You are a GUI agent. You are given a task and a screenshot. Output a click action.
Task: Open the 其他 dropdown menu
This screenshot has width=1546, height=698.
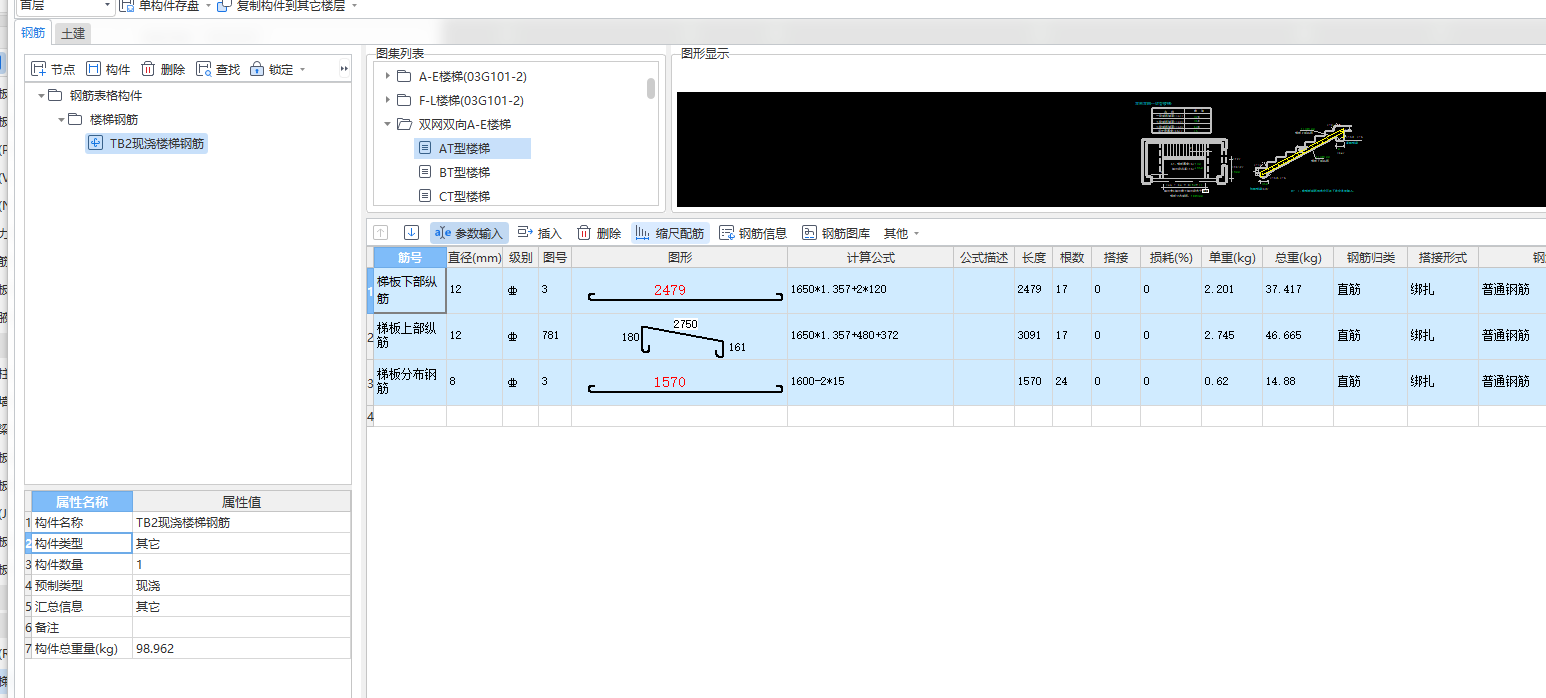901,233
